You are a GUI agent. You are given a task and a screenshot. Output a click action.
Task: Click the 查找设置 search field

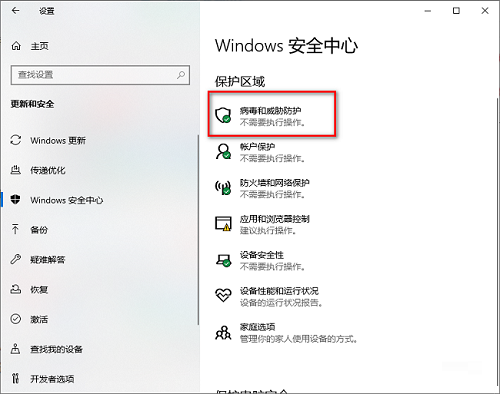(100, 75)
